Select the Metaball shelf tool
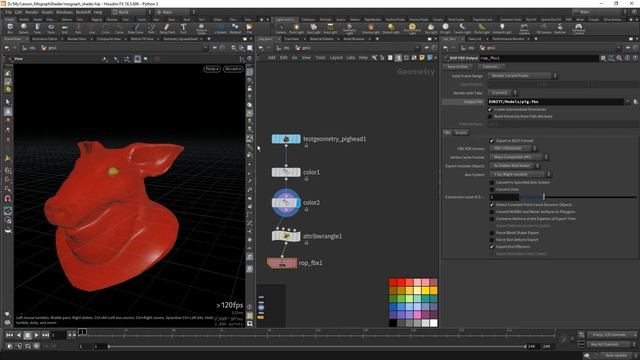640x360 pixels. [235, 28]
